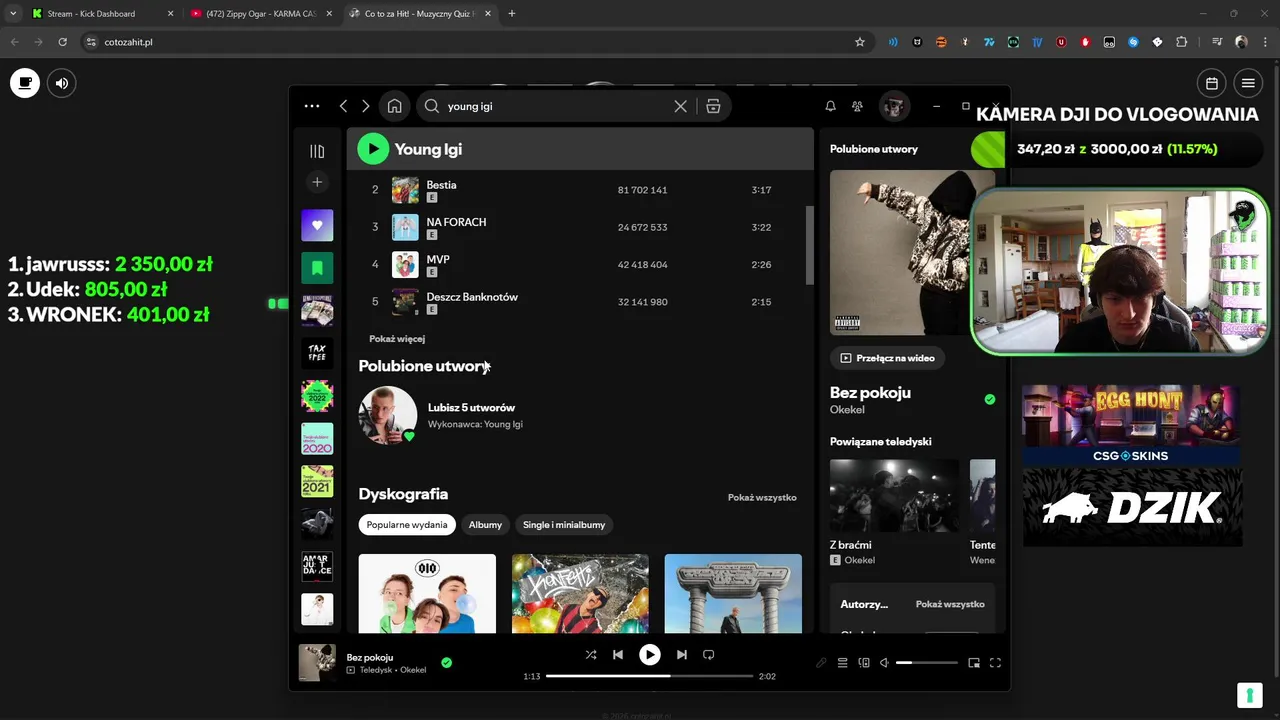Toggle page sound speaker icon on cotozahit
The height and width of the screenshot is (720, 1280).
(62, 83)
